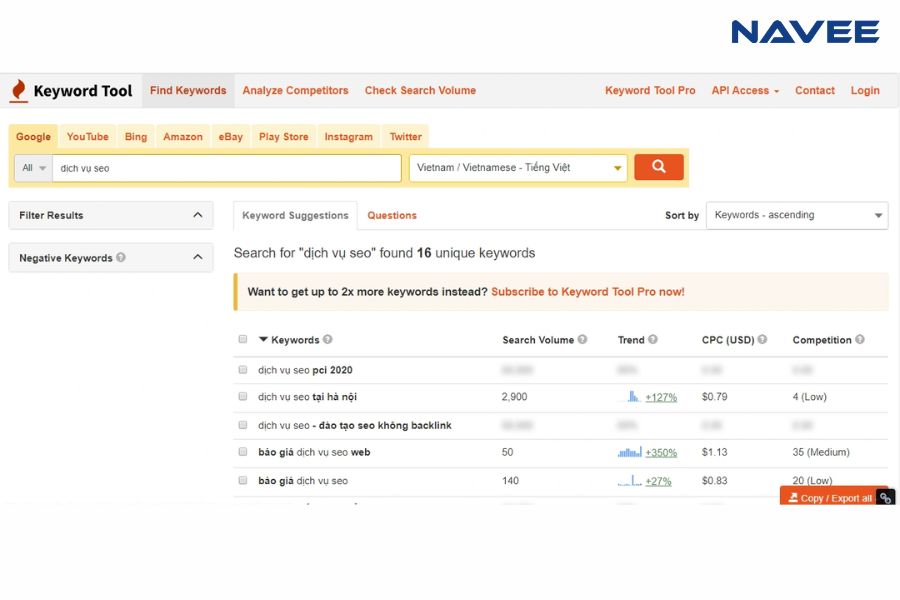This screenshot has height=600, width=900.
Task: Open the Questions tab
Action: coord(392,215)
